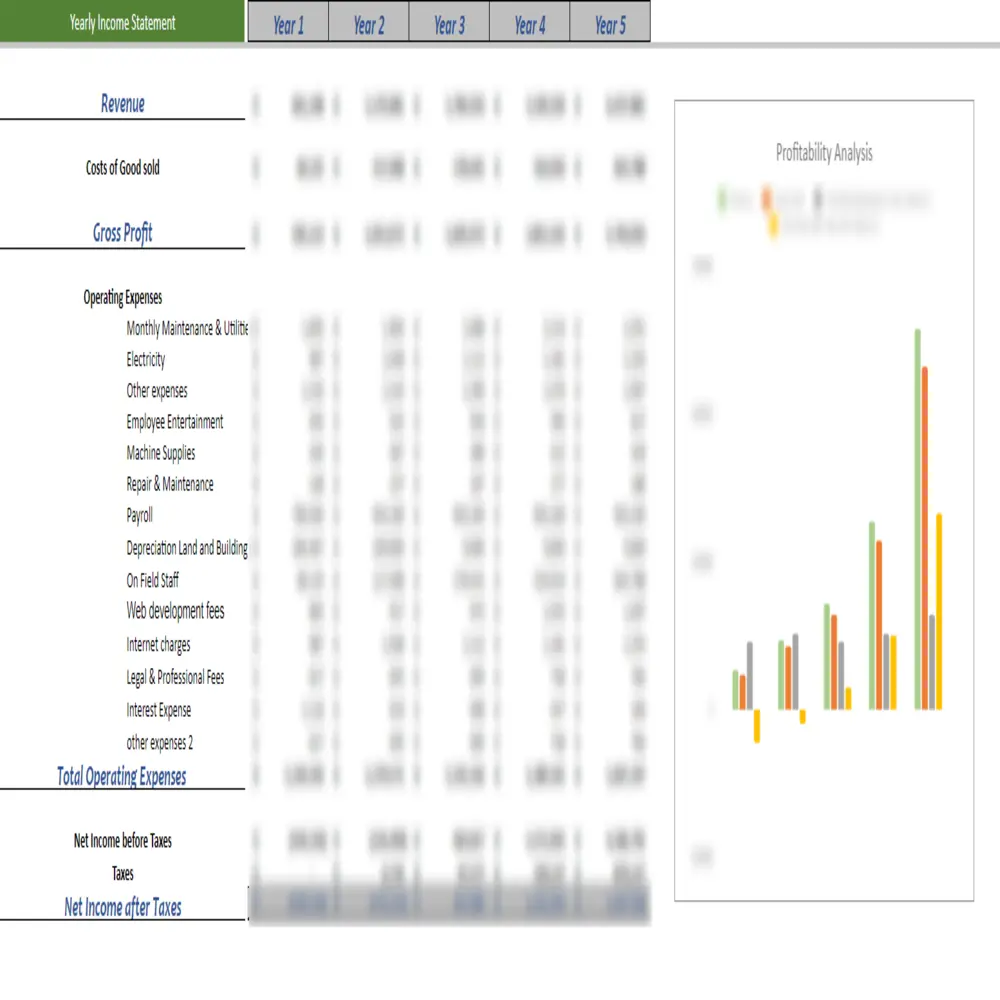Select the tallest green bar in chart

pyautogui.click(x=917, y=518)
